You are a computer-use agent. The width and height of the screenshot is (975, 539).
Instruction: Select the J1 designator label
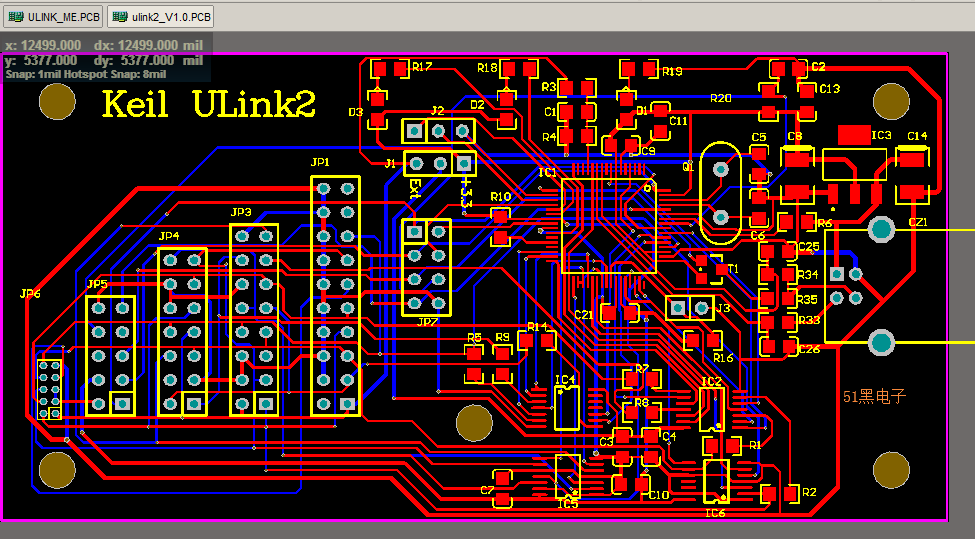point(390,164)
